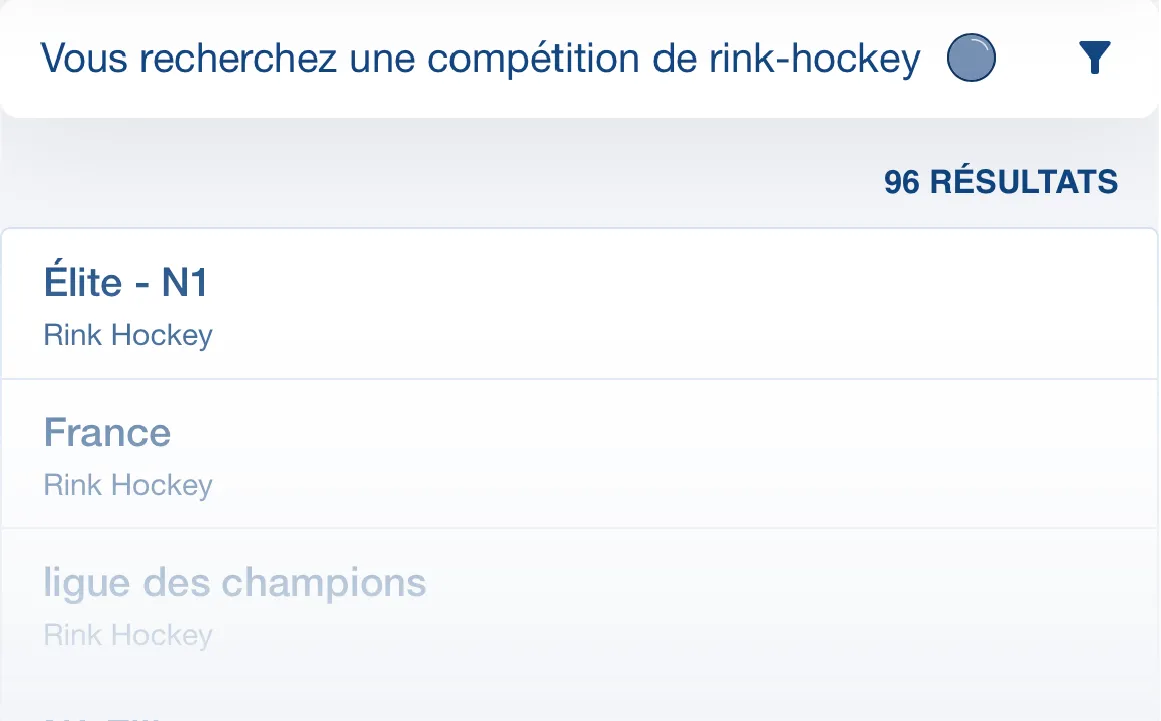Select the Rink Hockey tag under ligue des champions
Viewport: 1161px width, 721px height.
[127, 634]
